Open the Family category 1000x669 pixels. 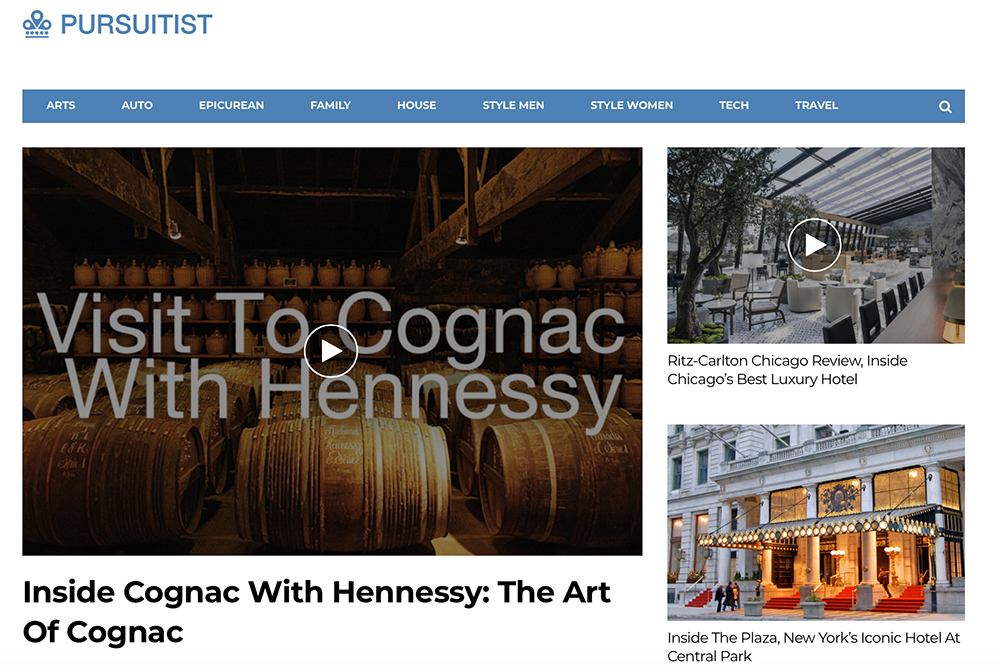coord(330,105)
